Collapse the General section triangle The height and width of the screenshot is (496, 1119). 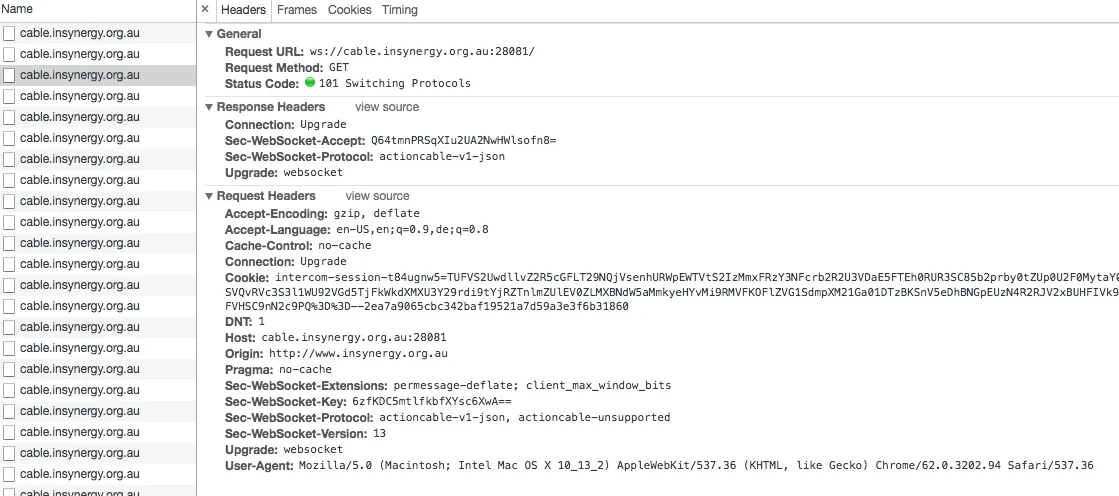click(x=209, y=34)
